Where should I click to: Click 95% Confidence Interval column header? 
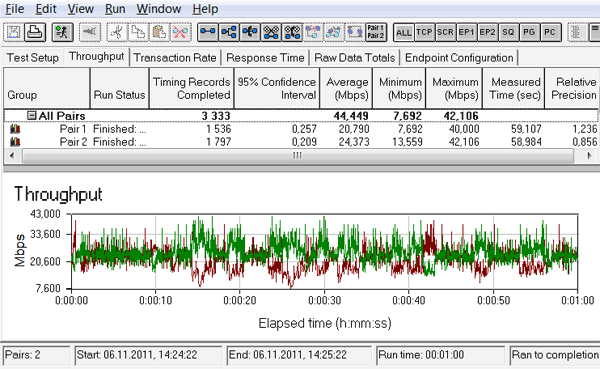pos(277,88)
